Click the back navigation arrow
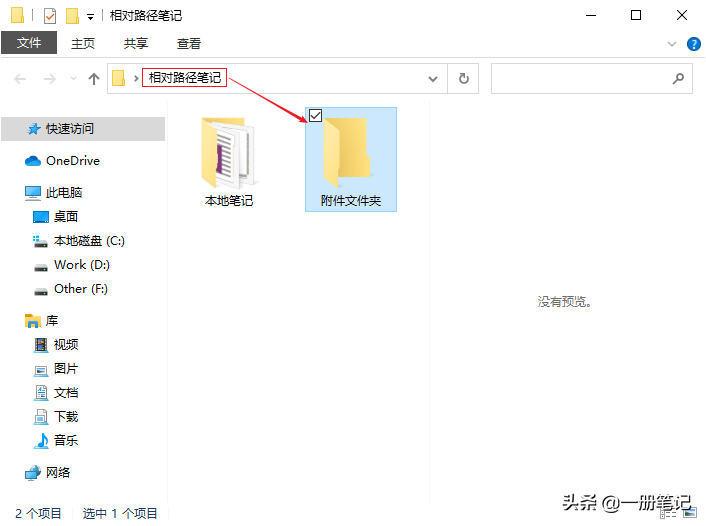Screen dimensions: 706x526 (20, 79)
